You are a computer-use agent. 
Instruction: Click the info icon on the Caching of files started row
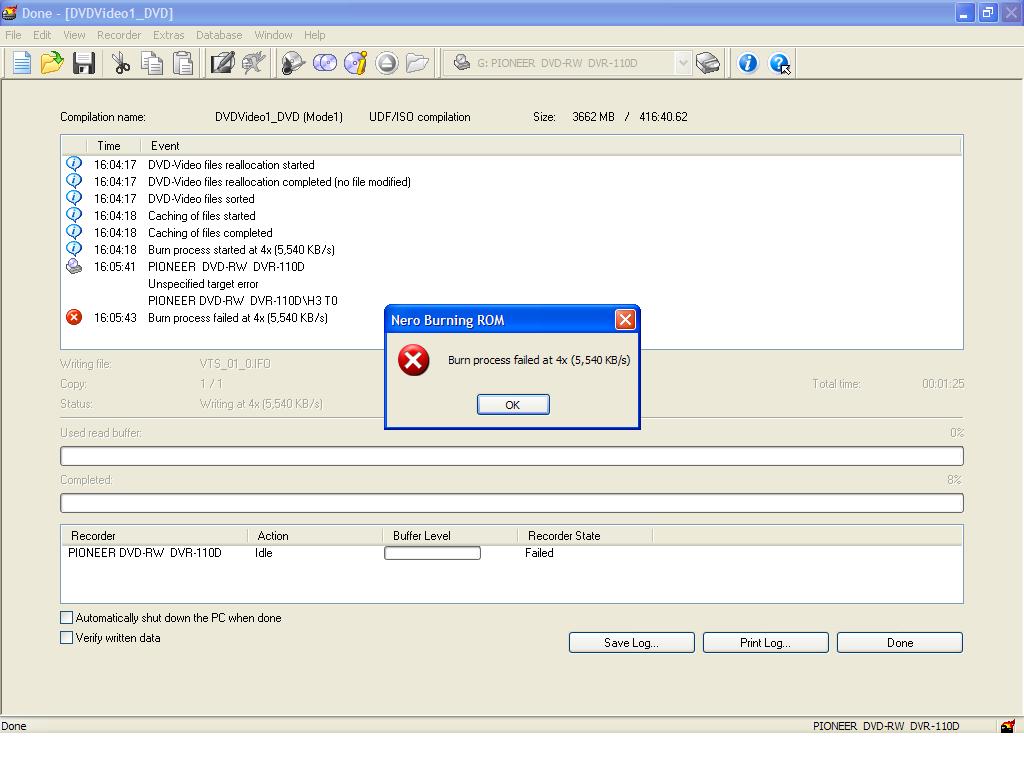pyautogui.click(x=74, y=215)
